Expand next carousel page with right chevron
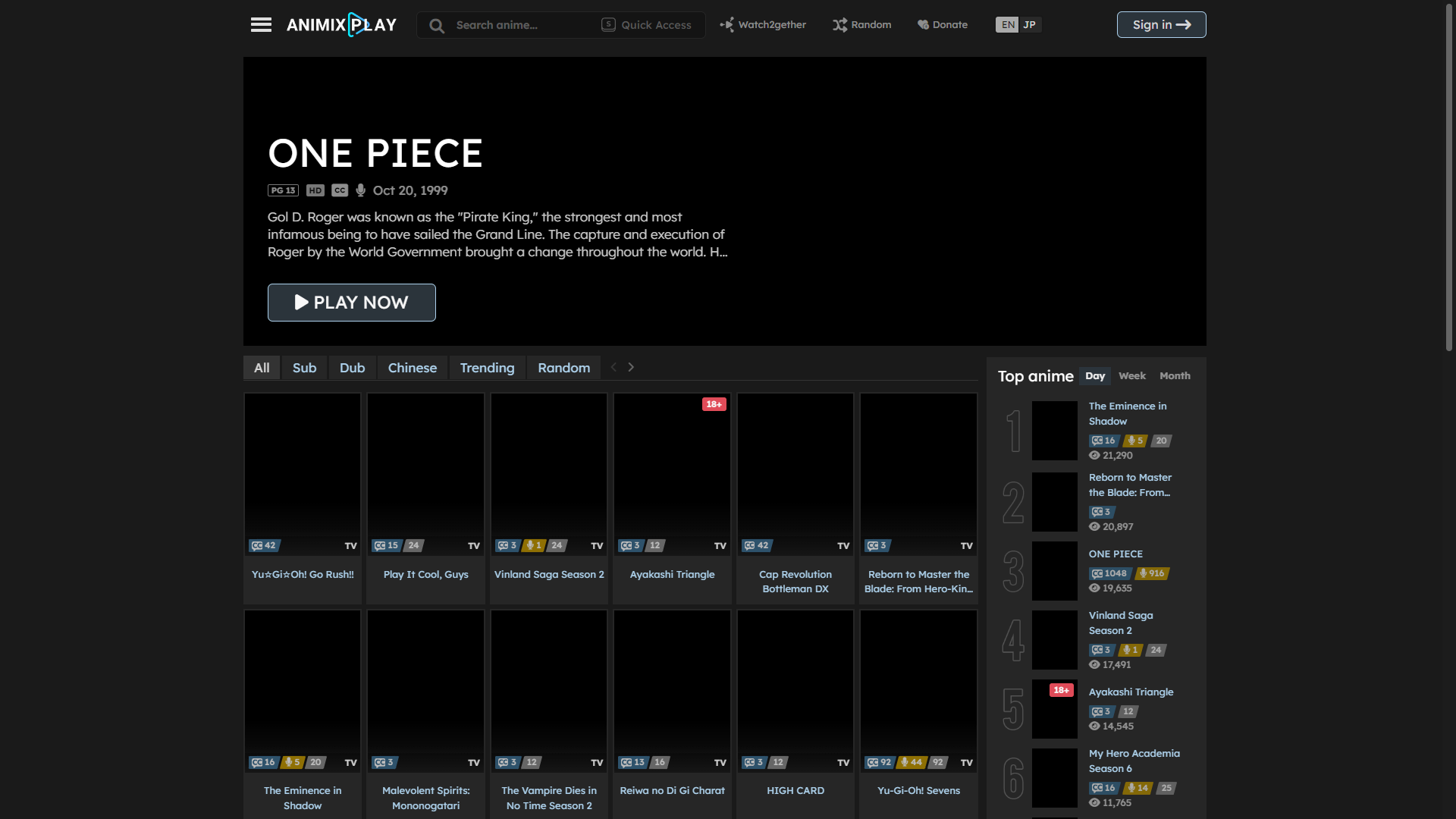Screen dimensions: 1456x819 [x=631, y=367]
